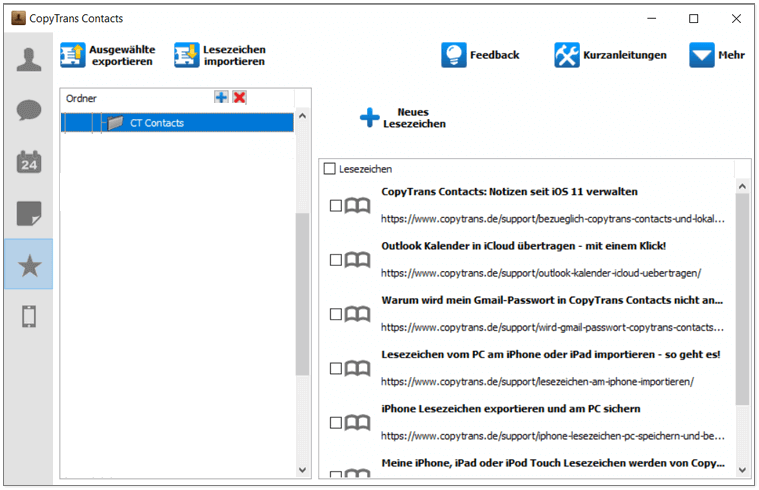
Task: Toggle the select-all Lesezeichen checkbox
Action: (330, 168)
